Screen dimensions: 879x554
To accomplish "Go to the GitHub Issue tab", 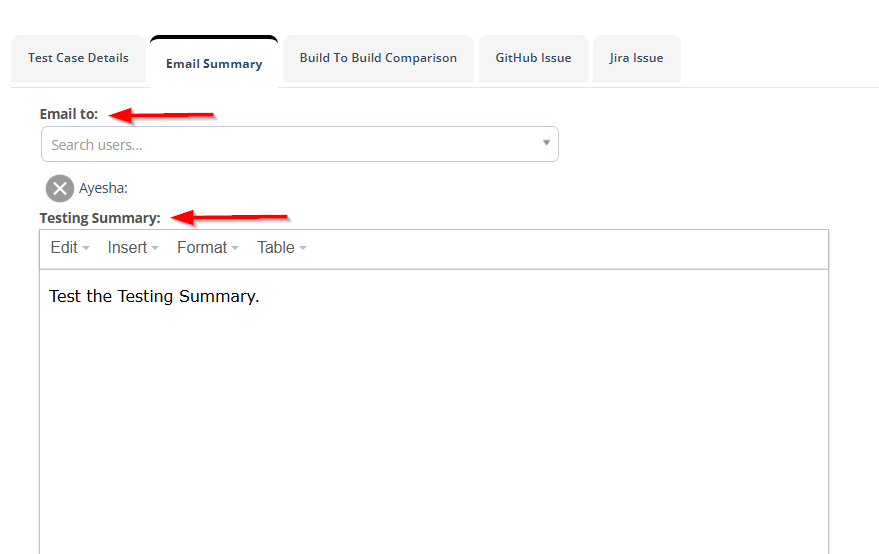I will 533,58.
